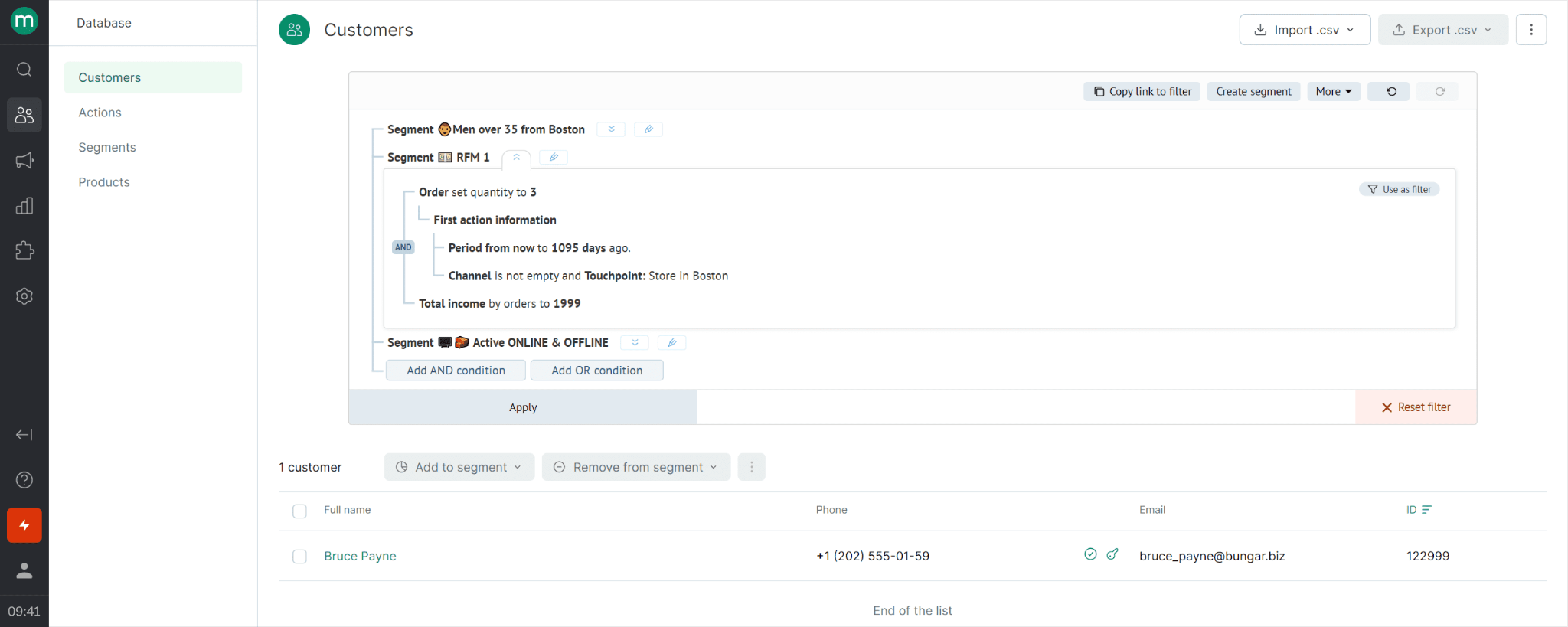Screen dimensions: 1568x627
Task: Open the reports bar chart icon
Action: [x=24, y=205]
